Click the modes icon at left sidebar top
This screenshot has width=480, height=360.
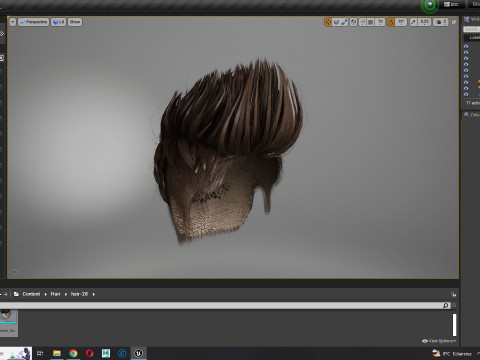2,33
